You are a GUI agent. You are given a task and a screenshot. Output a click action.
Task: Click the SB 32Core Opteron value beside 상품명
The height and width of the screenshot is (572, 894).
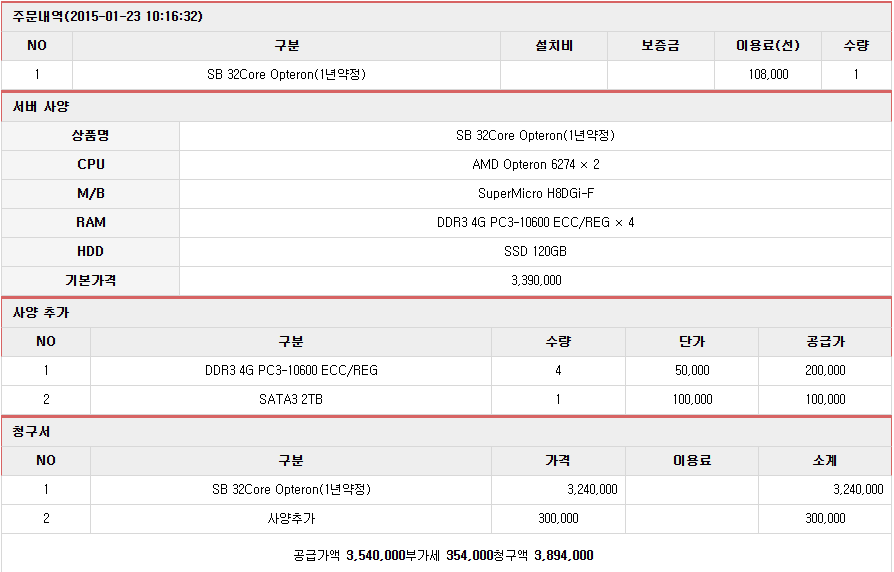[535, 136]
